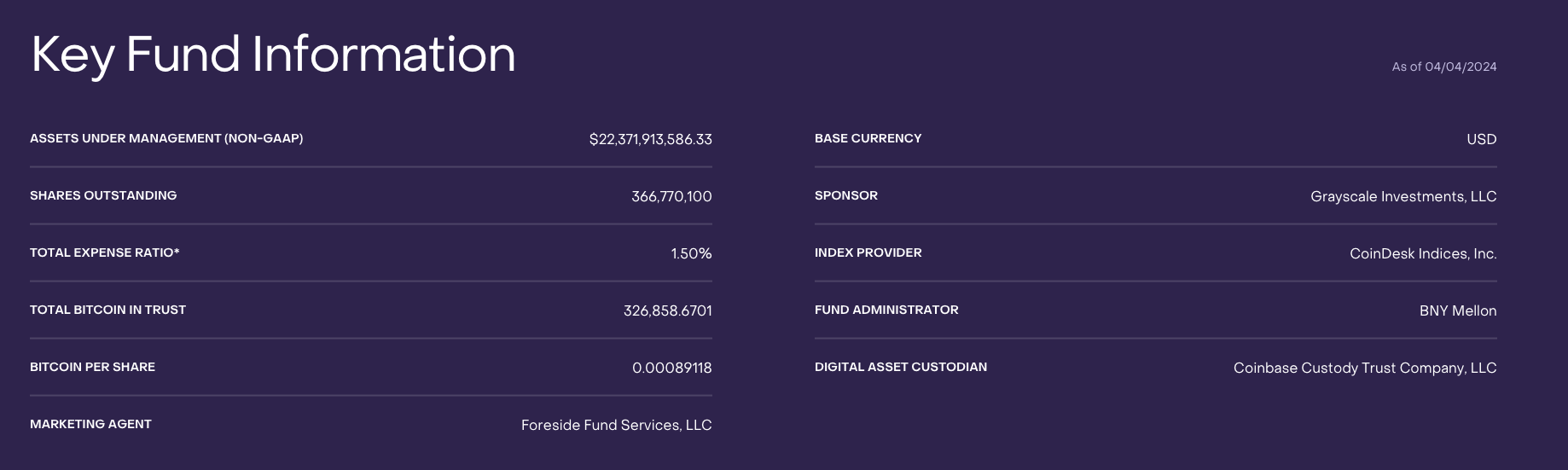Screen dimensions: 1568x470
Task: Select the 326,858.6701 bitcoin value
Action: click(667, 310)
